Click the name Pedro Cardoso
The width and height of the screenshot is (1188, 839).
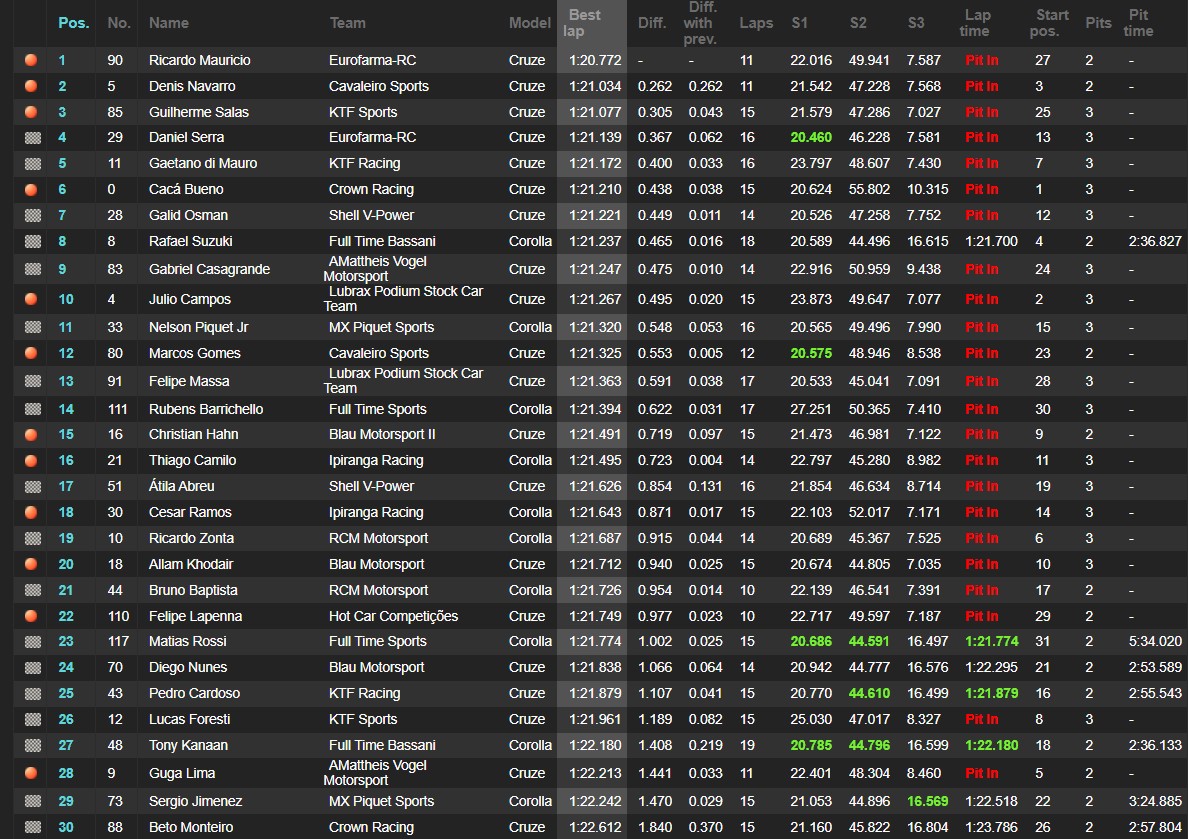click(x=194, y=693)
